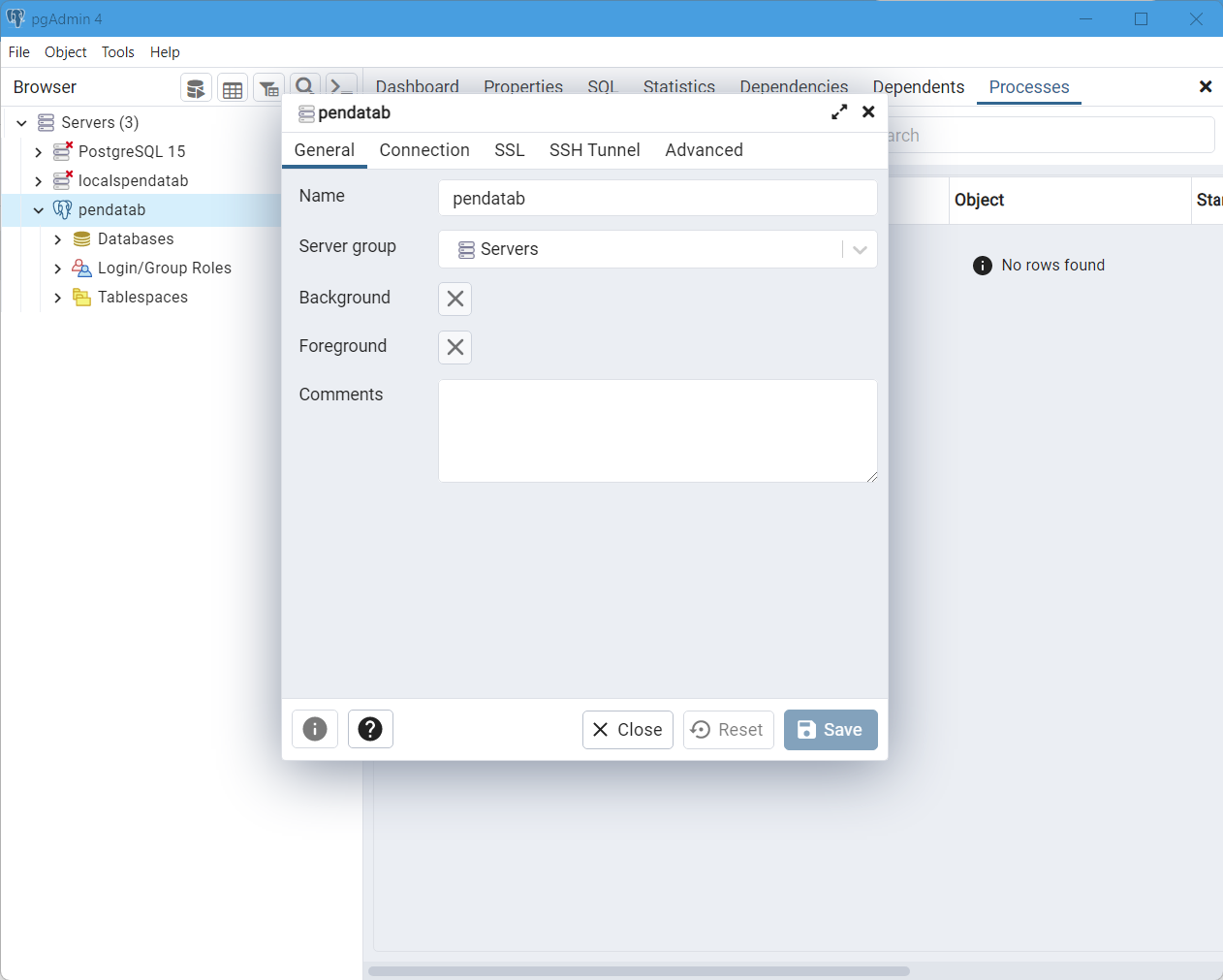Image resolution: width=1223 pixels, height=980 pixels.
Task: Switch to the Connection tab
Action: click(424, 150)
